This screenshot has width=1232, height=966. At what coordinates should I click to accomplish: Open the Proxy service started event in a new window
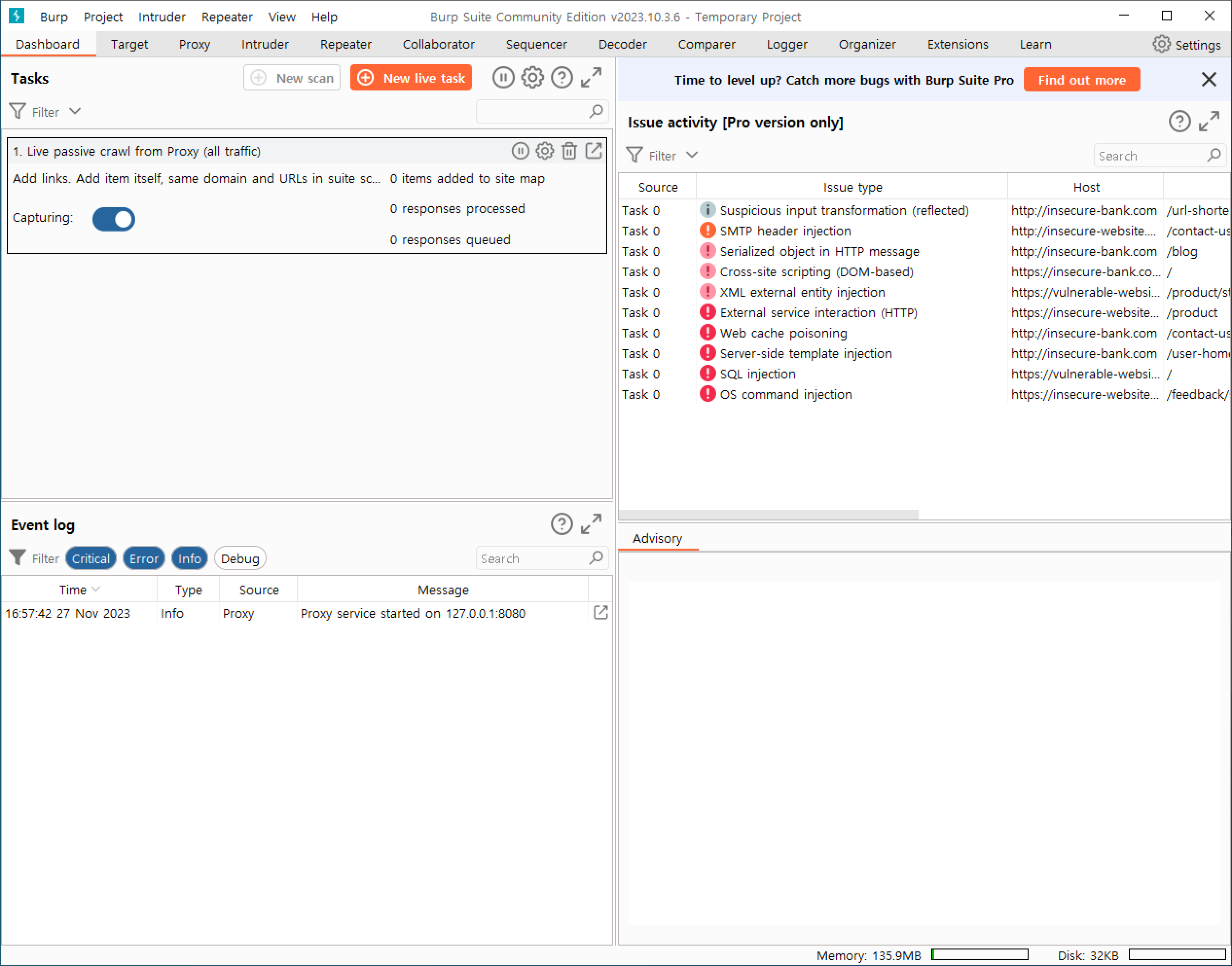pyautogui.click(x=601, y=612)
